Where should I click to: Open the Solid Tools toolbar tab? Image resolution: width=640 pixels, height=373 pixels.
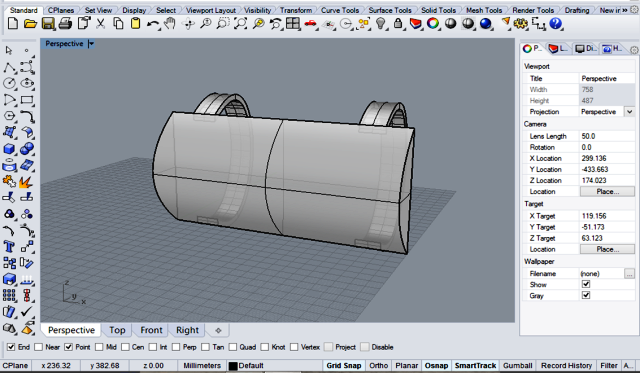[x=438, y=10]
